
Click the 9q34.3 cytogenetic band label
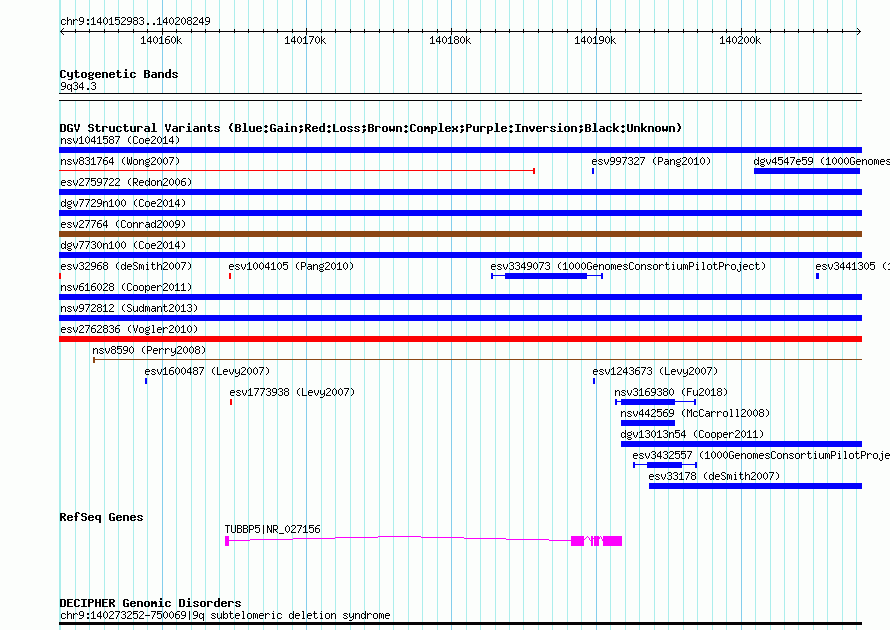[x=78, y=86]
